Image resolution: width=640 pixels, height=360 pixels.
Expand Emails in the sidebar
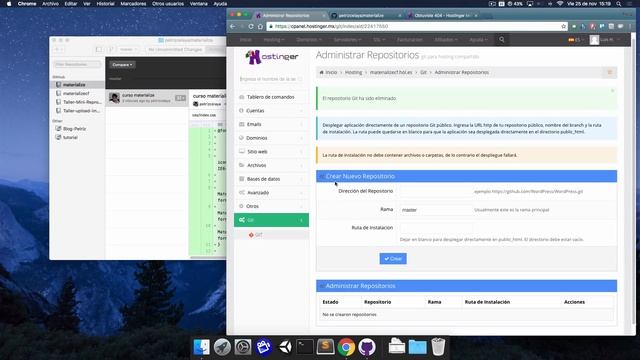pyautogui.click(x=271, y=124)
